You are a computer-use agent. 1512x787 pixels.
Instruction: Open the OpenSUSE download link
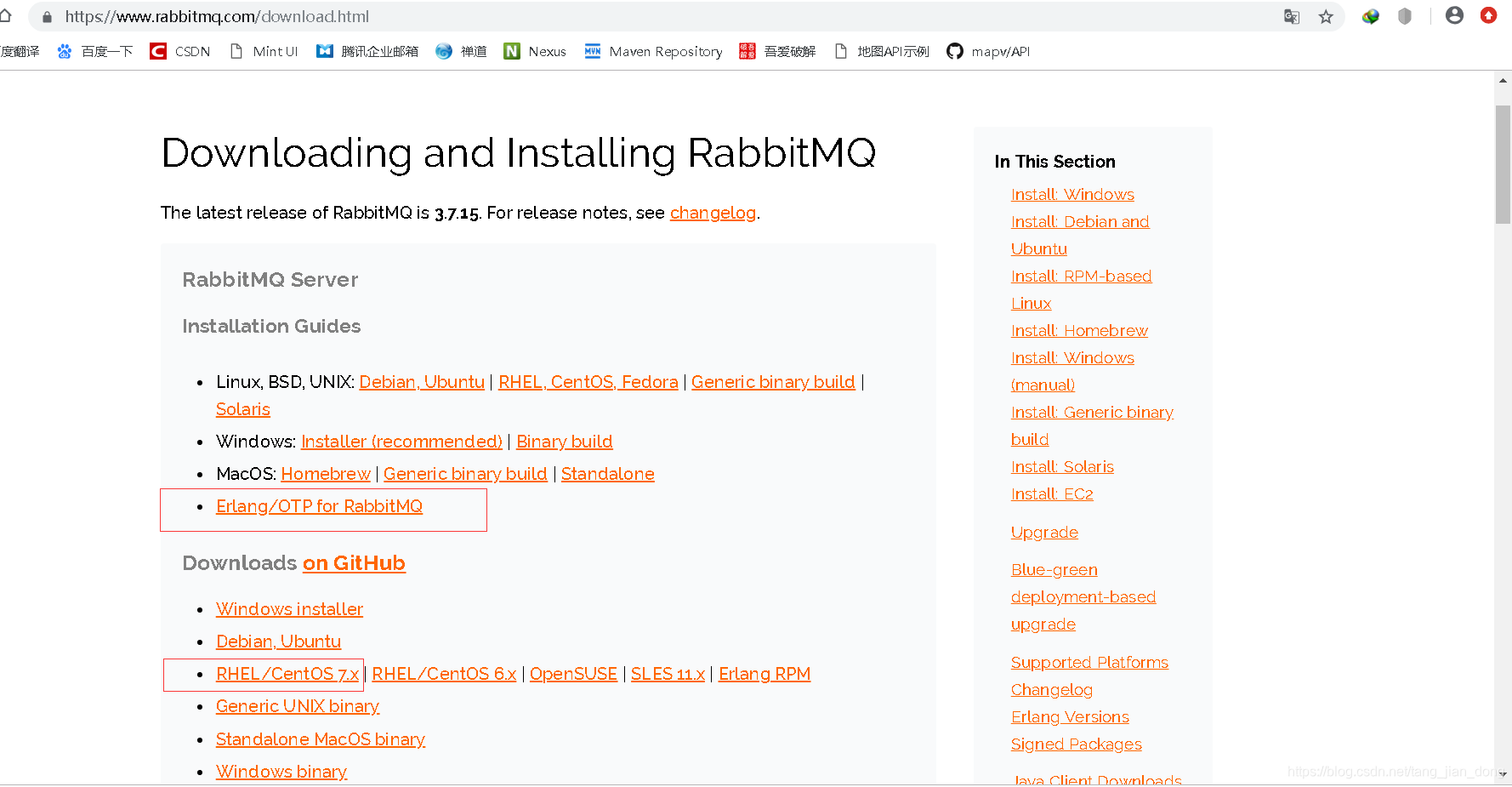[573, 674]
